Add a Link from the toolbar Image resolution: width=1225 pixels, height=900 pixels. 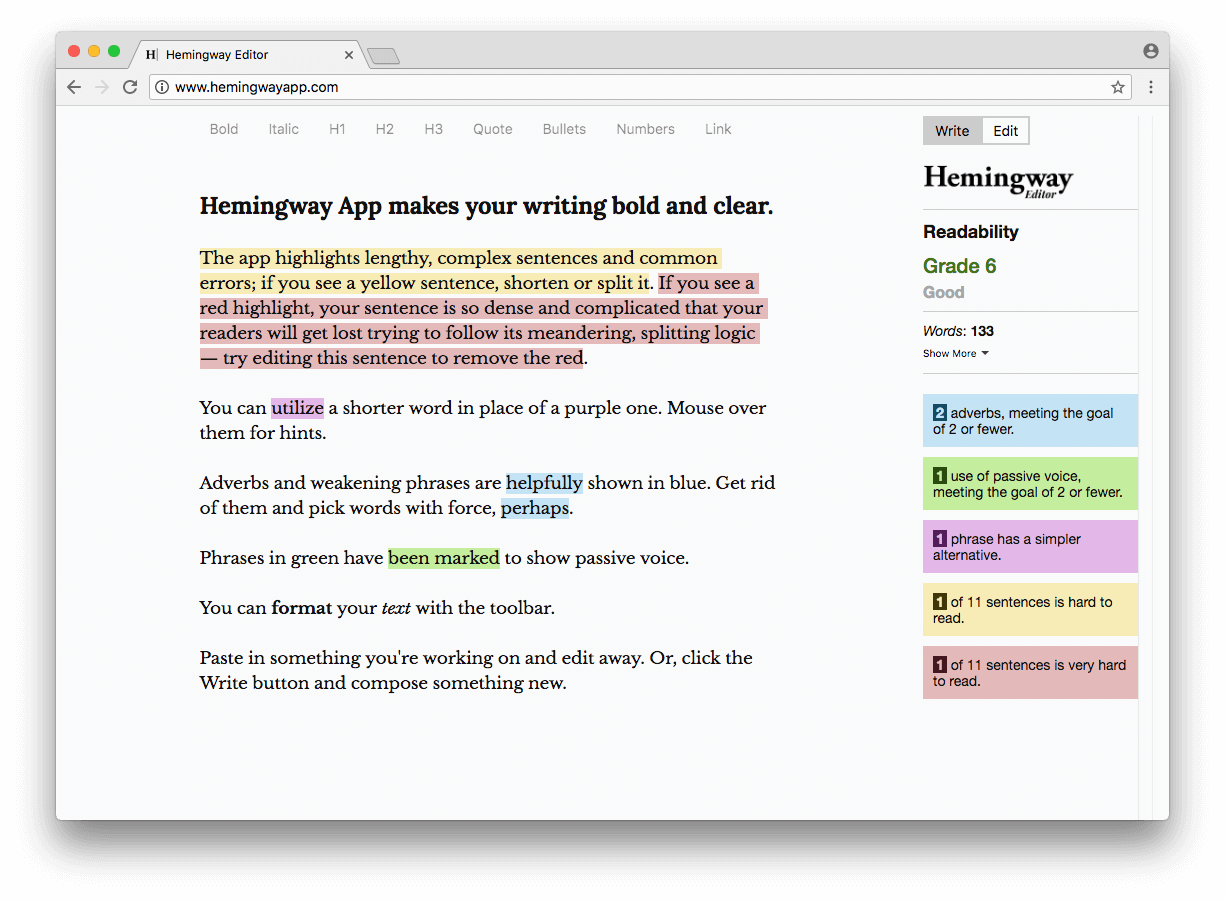tap(718, 129)
